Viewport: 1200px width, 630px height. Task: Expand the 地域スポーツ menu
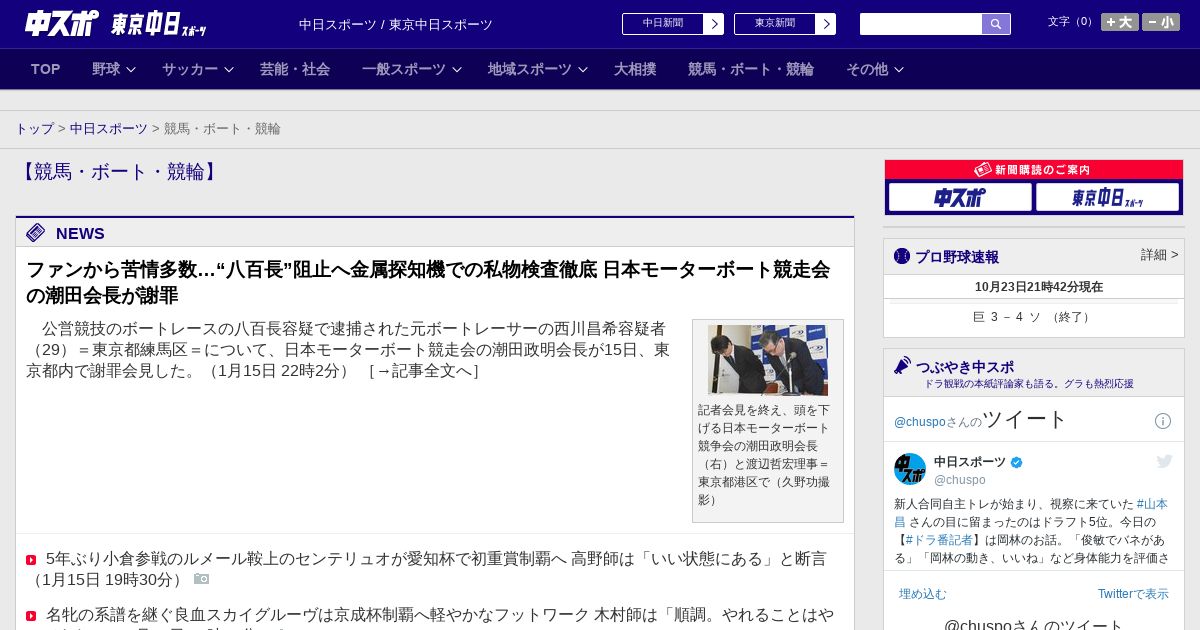click(537, 69)
